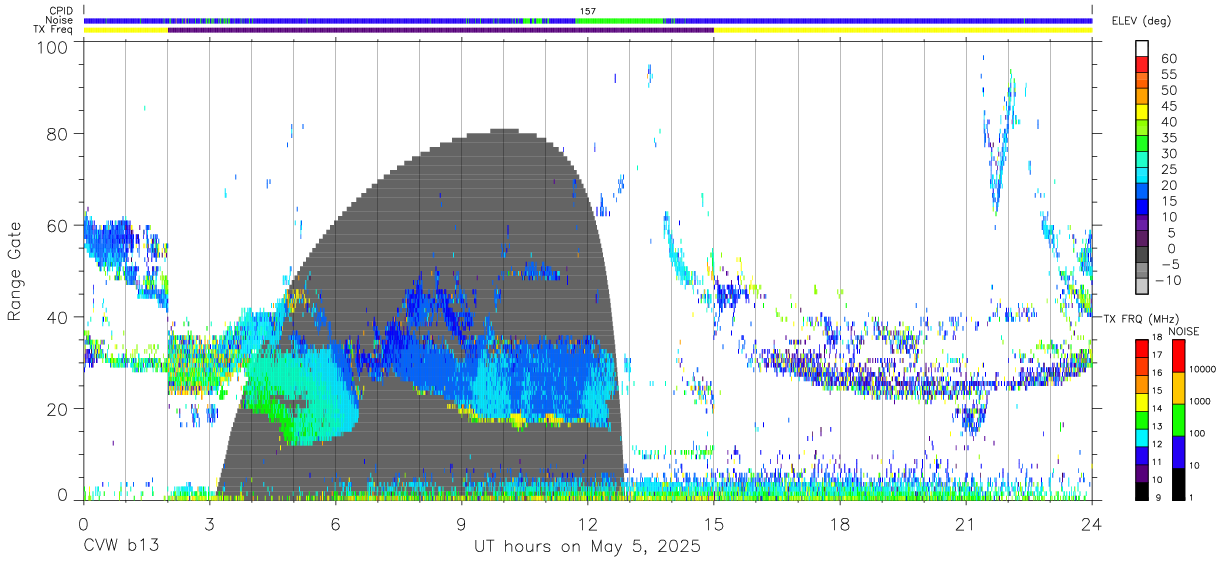This screenshot has height=567, width=1228.
Task: Click the TX Freq row label
Action: click(54, 29)
